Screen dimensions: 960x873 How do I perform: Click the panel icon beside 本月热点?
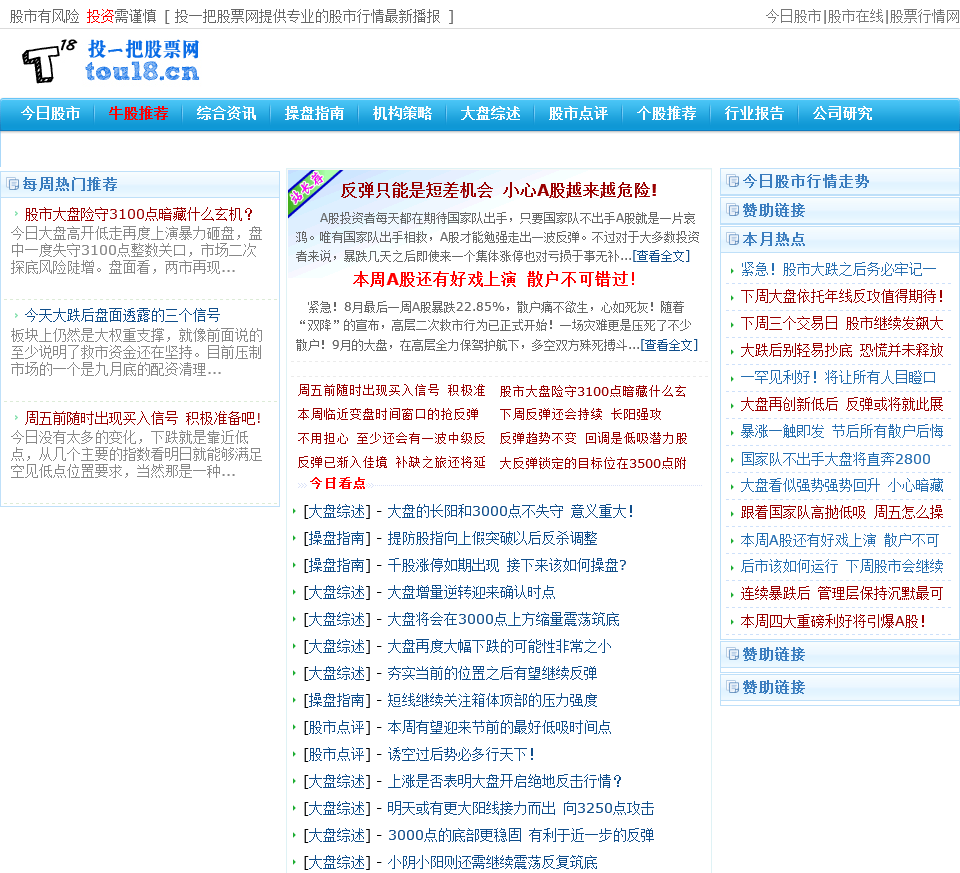(732, 239)
